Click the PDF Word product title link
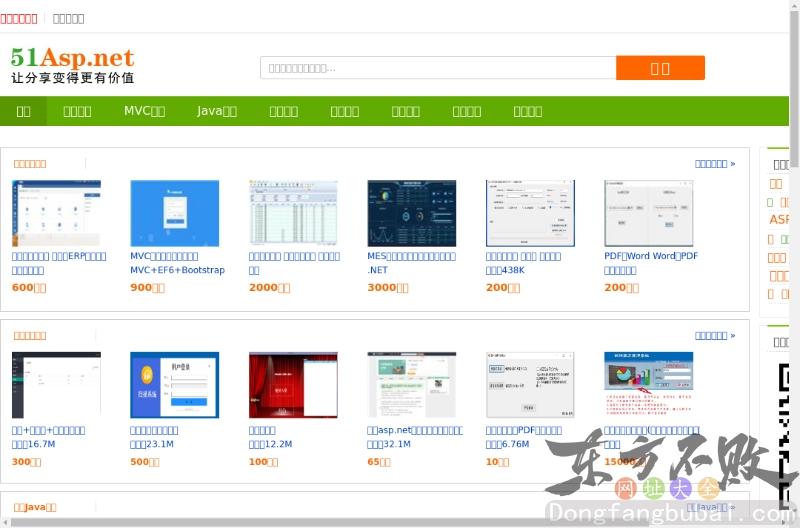The image size is (800, 528). click(x=651, y=256)
